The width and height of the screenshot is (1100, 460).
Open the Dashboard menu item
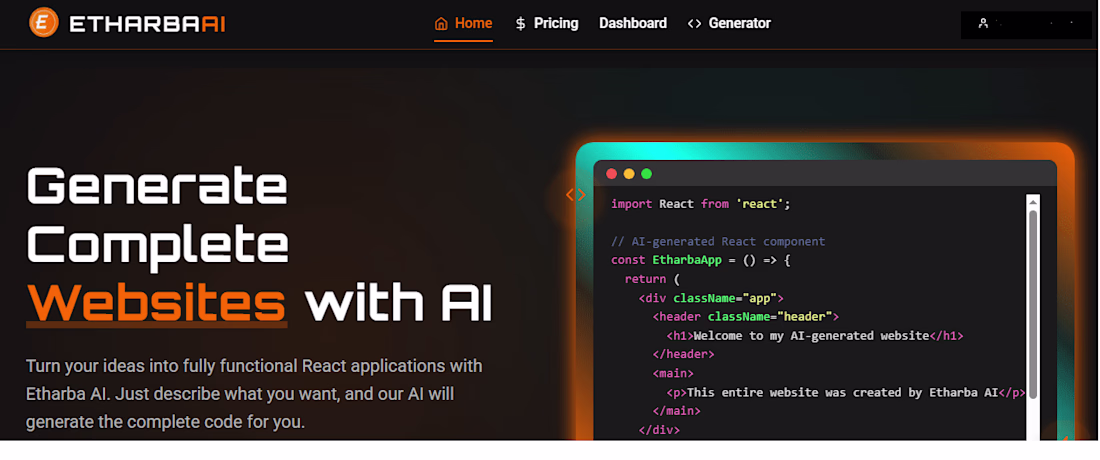click(633, 23)
